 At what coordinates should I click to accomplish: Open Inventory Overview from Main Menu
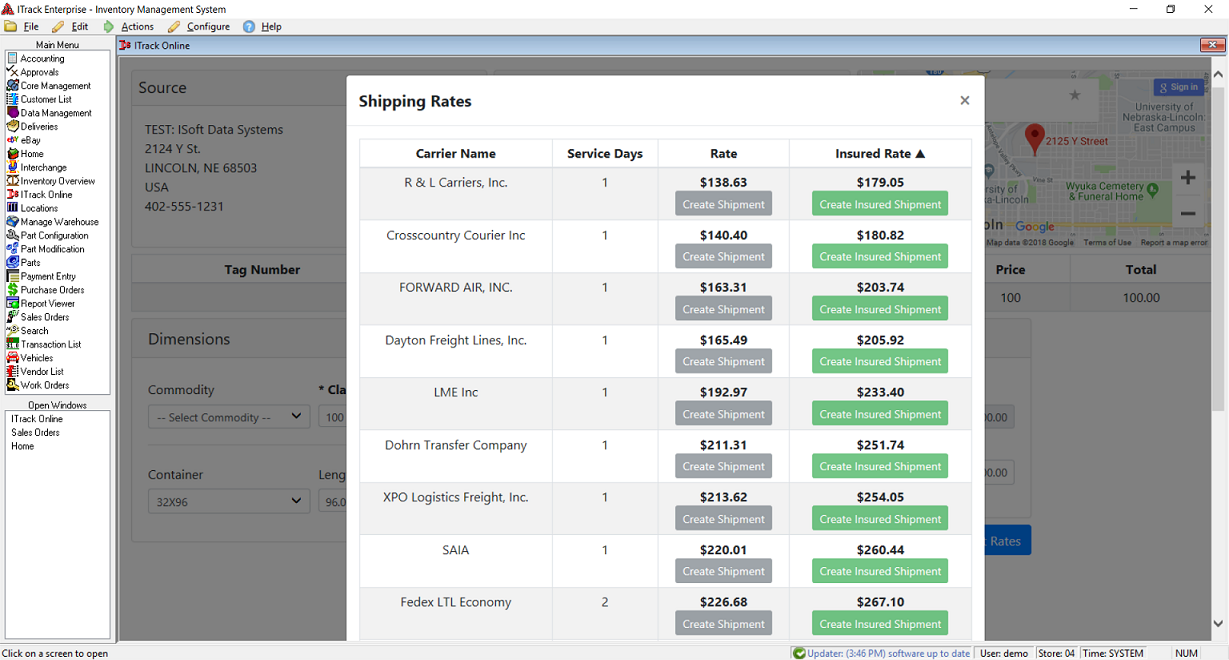13,181
